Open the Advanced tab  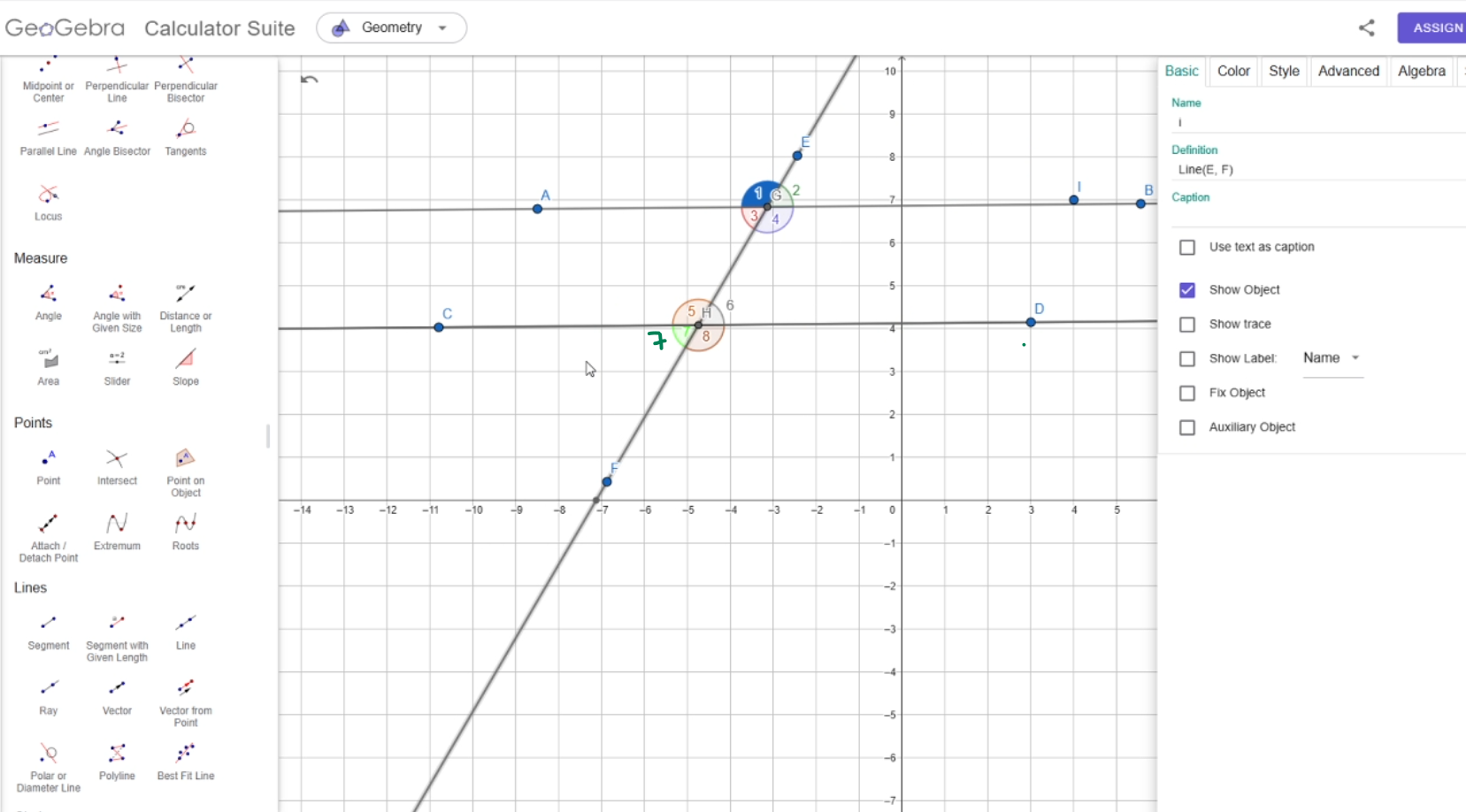[x=1348, y=71]
